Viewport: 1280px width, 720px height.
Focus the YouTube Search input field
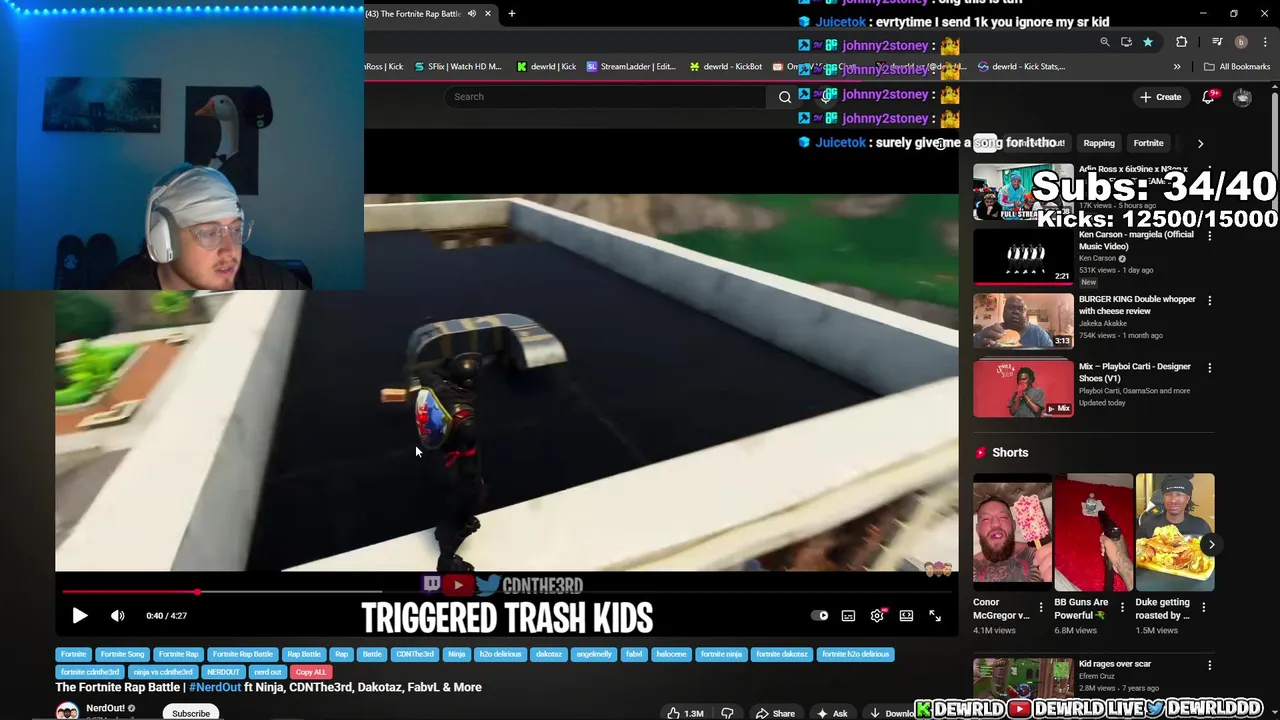tap(606, 97)
